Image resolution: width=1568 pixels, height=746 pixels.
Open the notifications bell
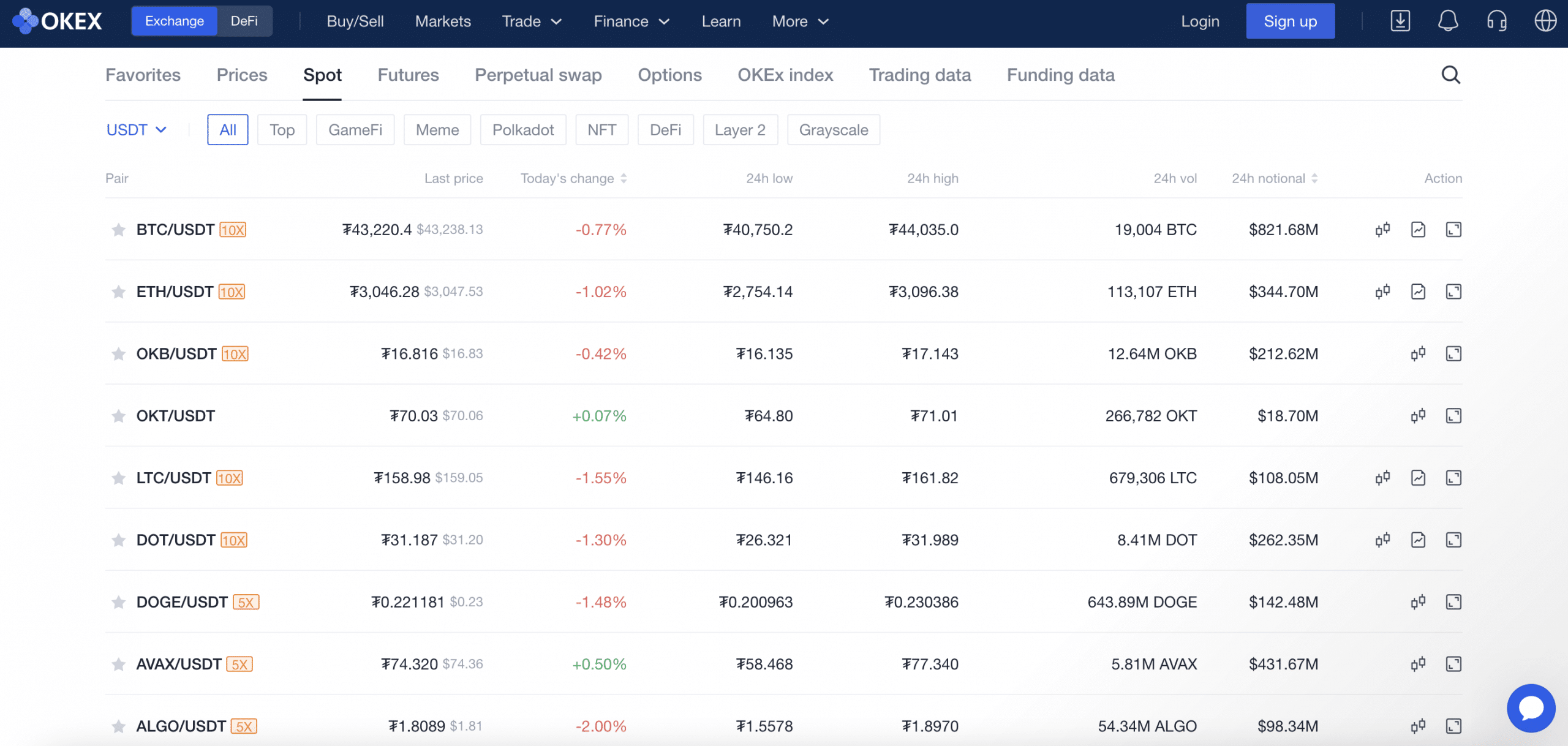[x=1448, y=21]
